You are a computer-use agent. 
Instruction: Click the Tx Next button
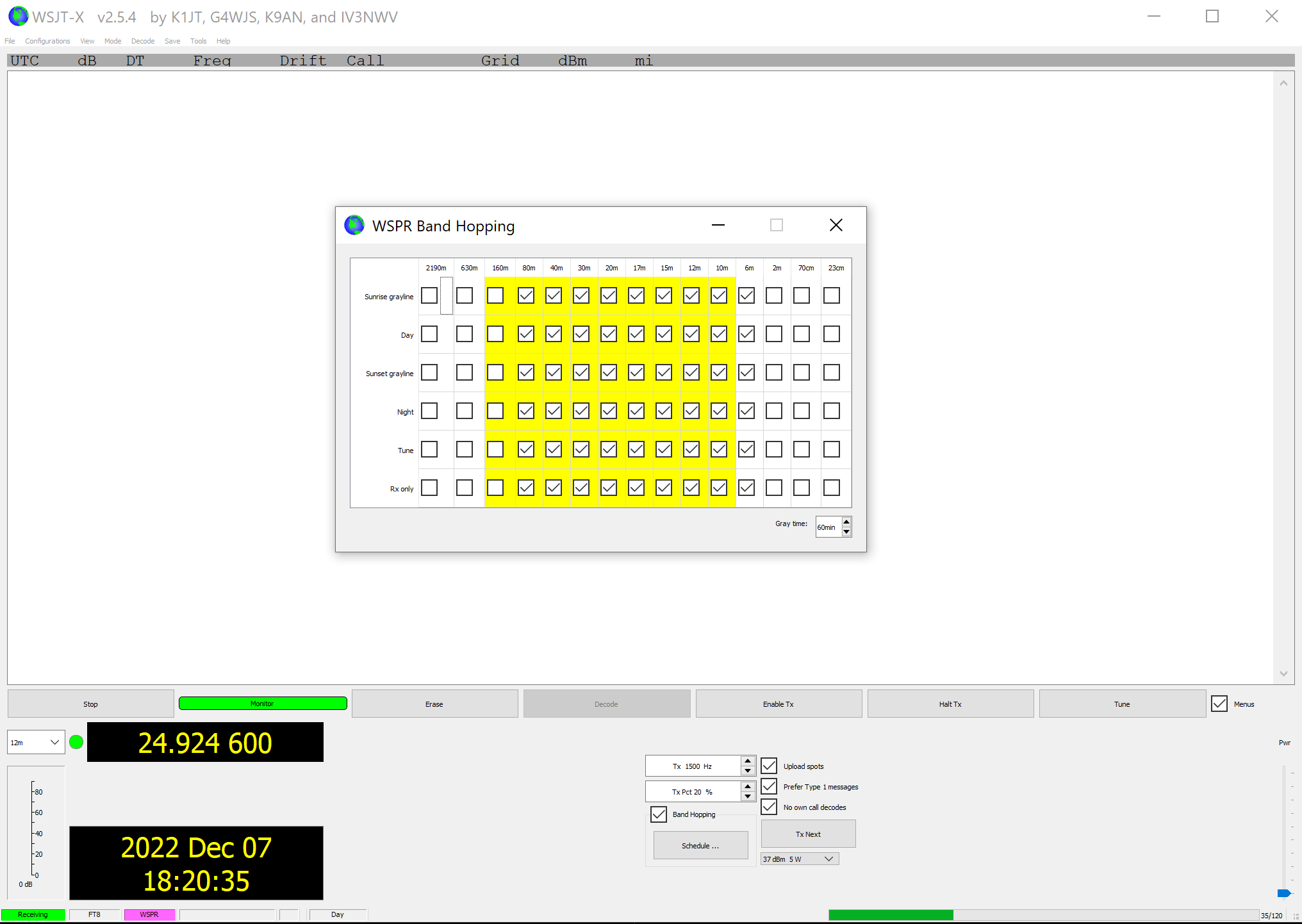point(808,834)
